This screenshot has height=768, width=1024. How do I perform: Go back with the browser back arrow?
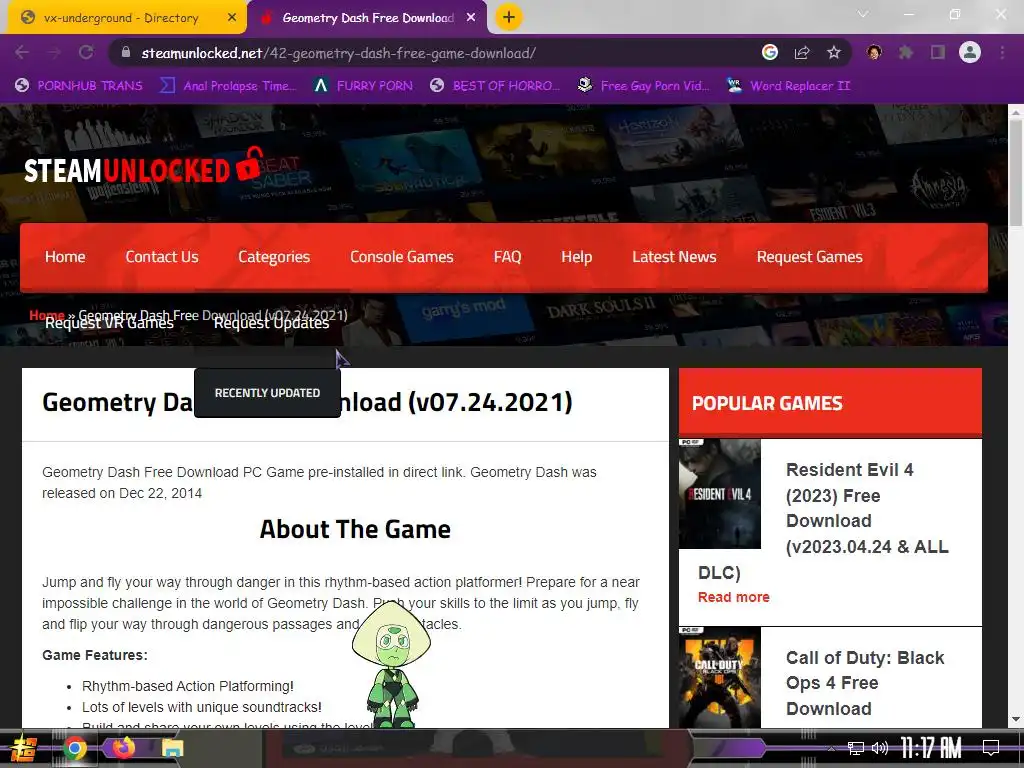[x=22, y=53]
